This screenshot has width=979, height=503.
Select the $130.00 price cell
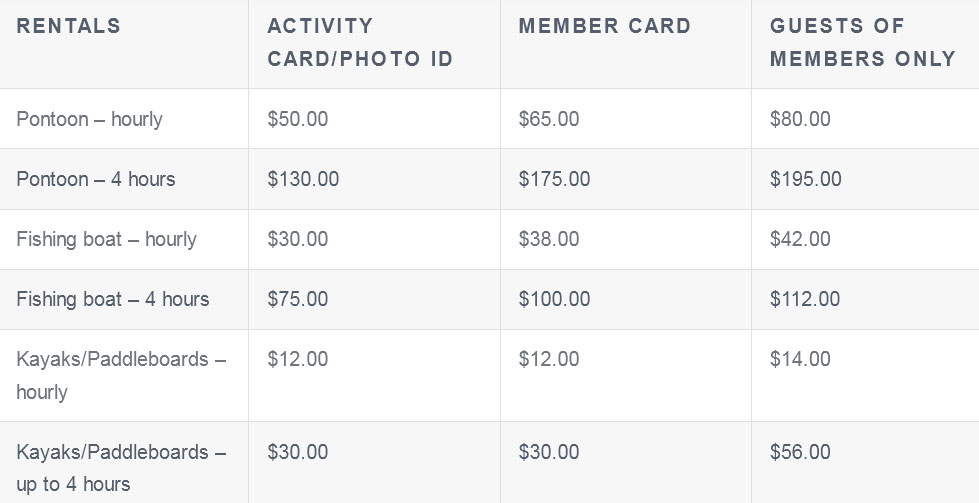(303, 179)
